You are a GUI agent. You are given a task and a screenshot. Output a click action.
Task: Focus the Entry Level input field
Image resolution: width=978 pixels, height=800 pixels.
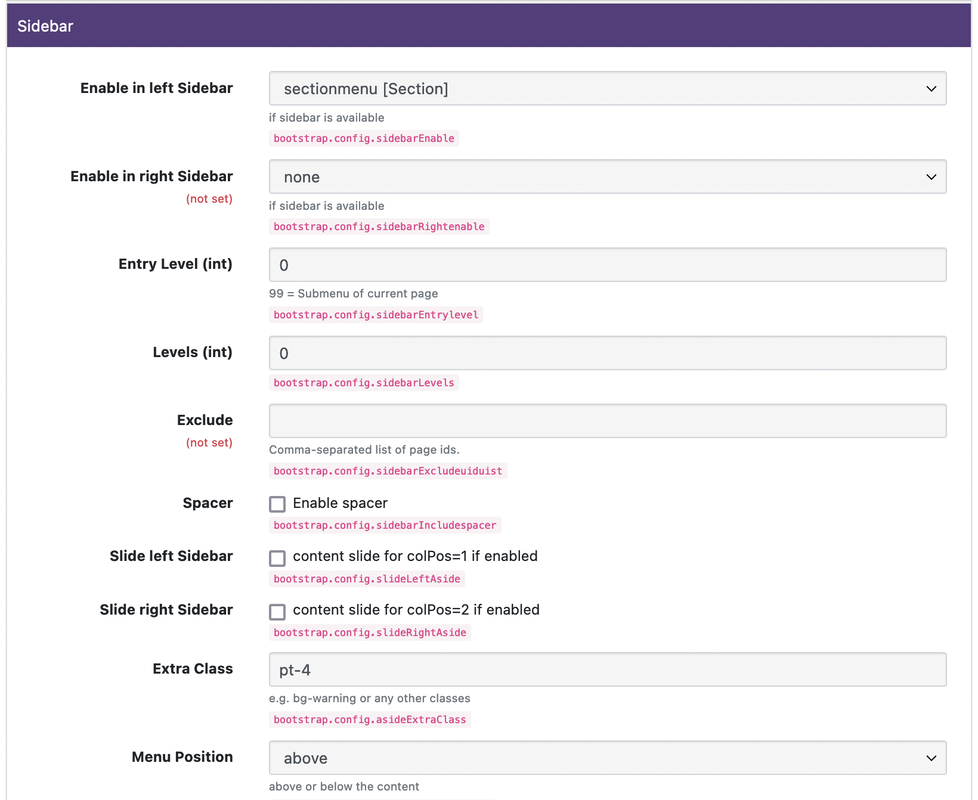click(608, 265)
